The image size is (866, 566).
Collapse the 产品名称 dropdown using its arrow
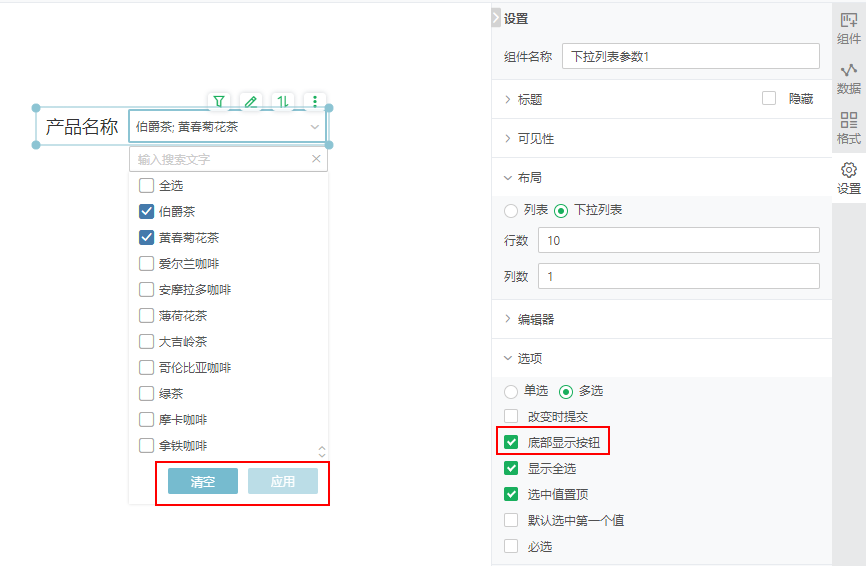pos(315,127)
